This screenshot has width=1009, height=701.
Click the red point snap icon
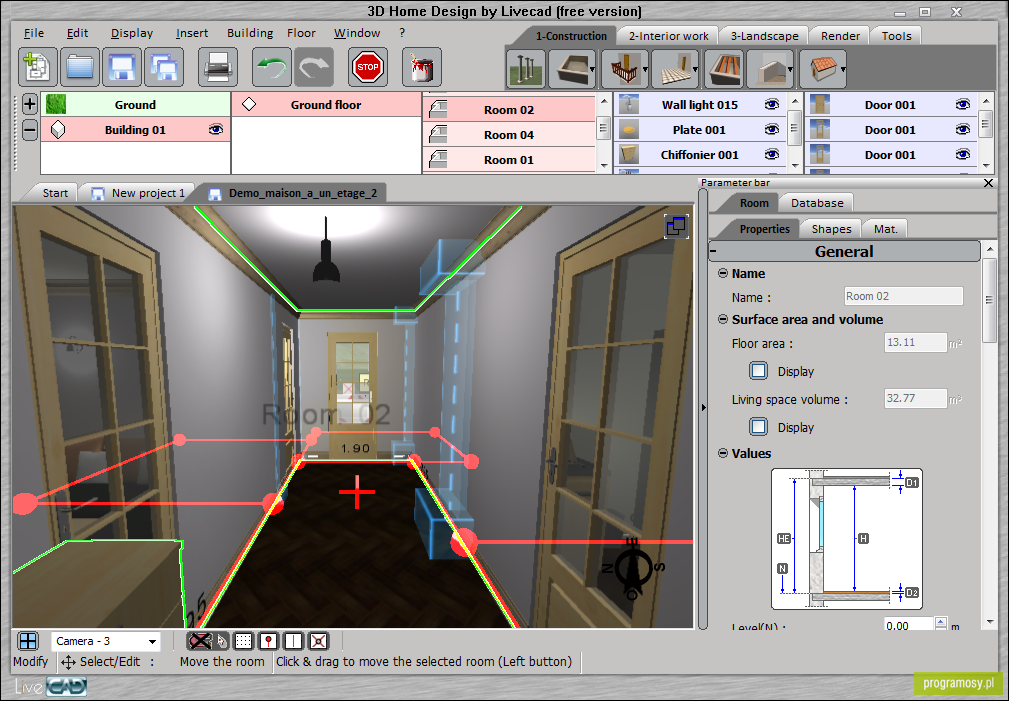click(268, 640)
